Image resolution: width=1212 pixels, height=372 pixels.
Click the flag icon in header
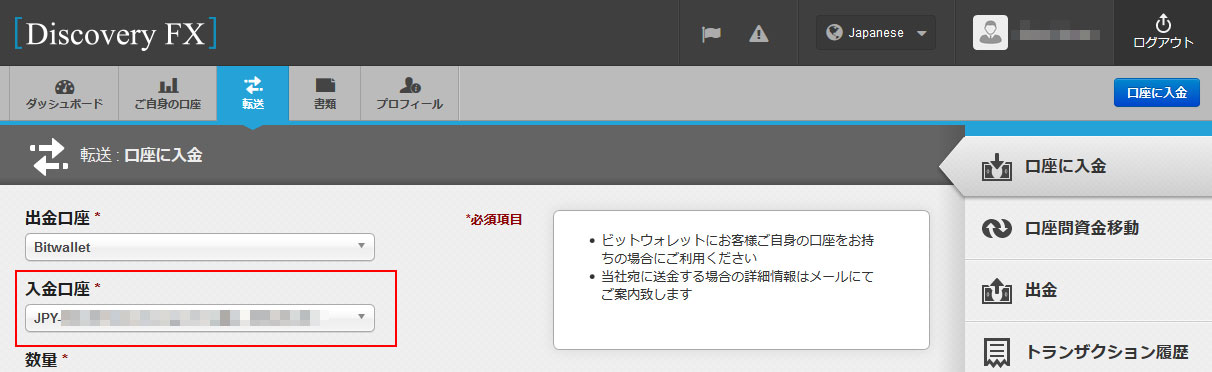point(711,33)
